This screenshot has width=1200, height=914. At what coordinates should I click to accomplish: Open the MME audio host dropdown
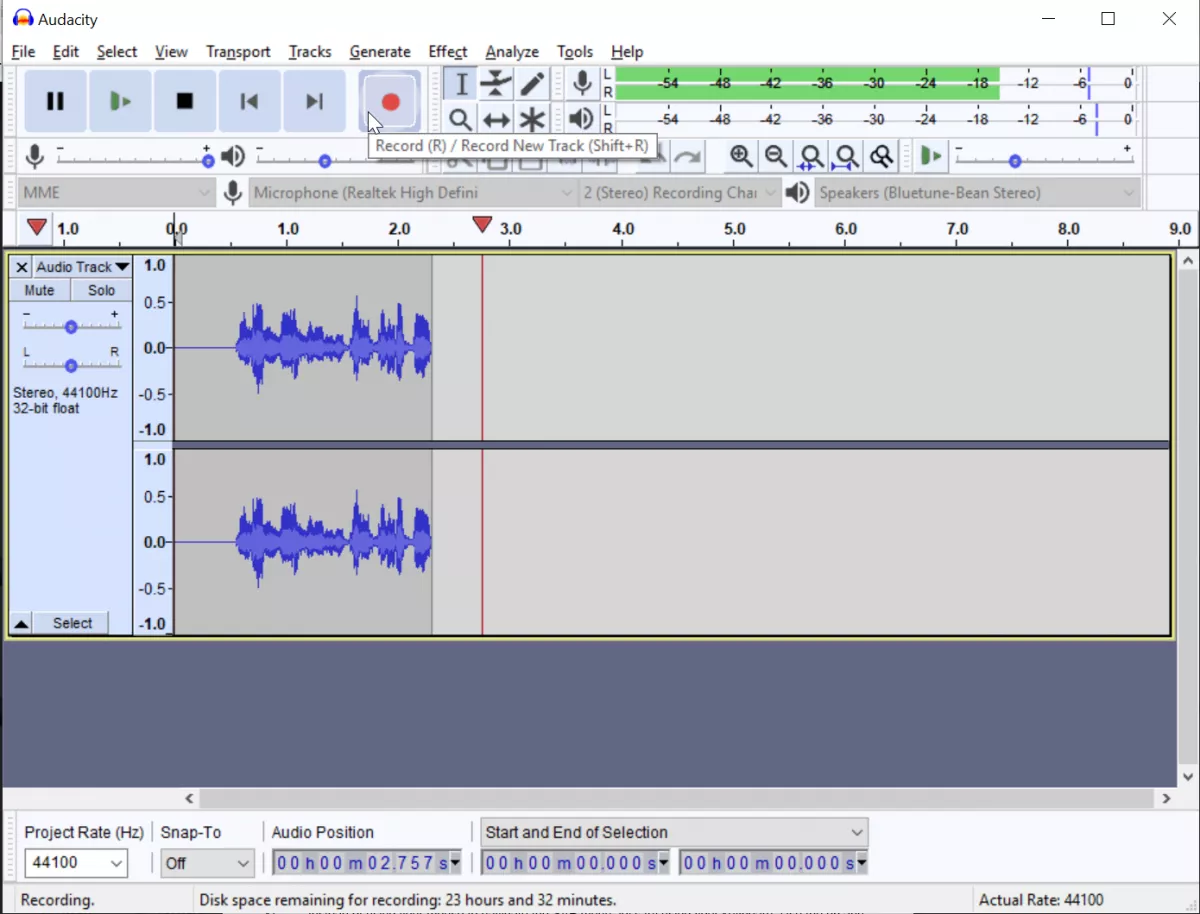117,193
